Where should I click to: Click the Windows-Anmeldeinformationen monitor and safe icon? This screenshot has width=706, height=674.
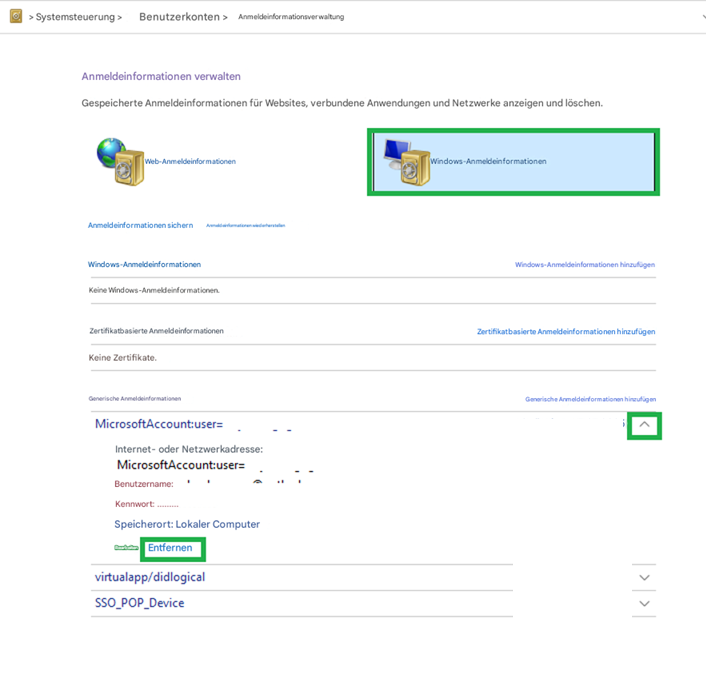pos(407,162)
